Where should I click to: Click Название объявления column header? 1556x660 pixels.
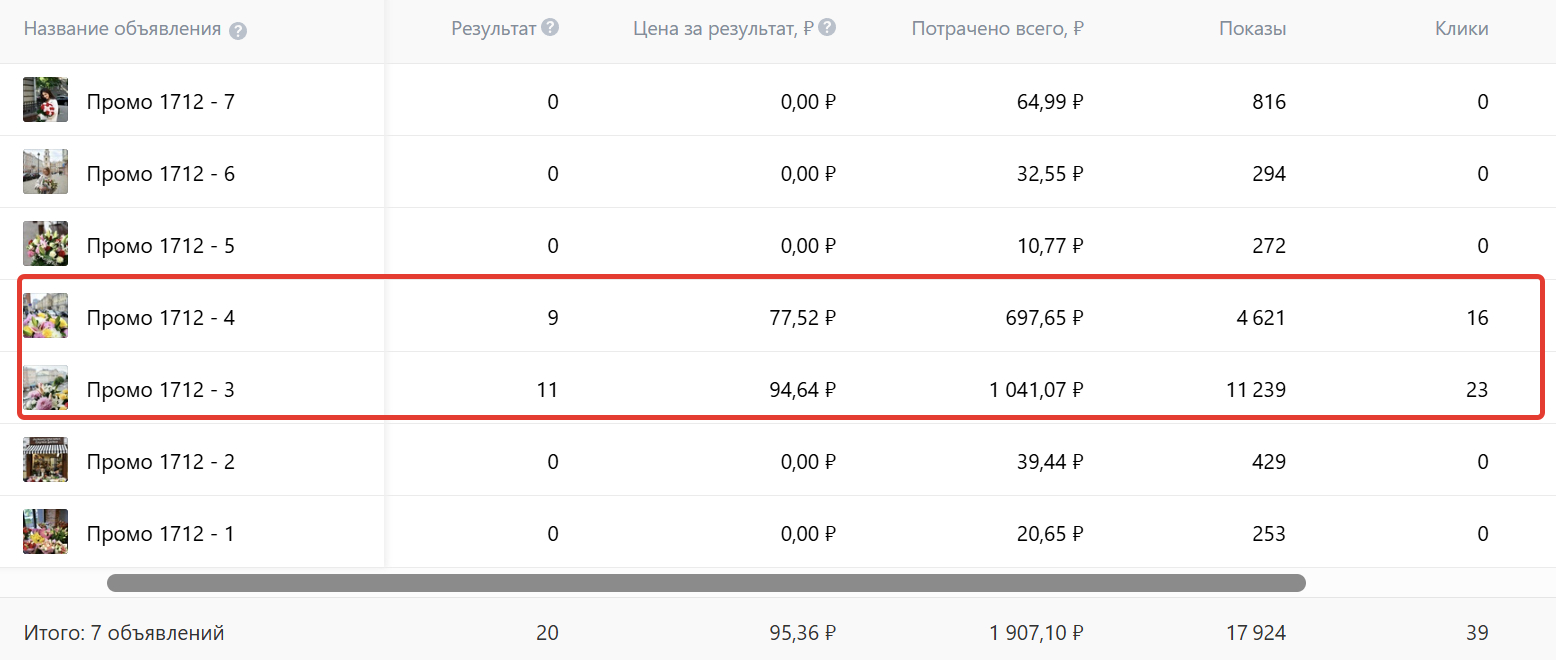(x=122, y=29)
